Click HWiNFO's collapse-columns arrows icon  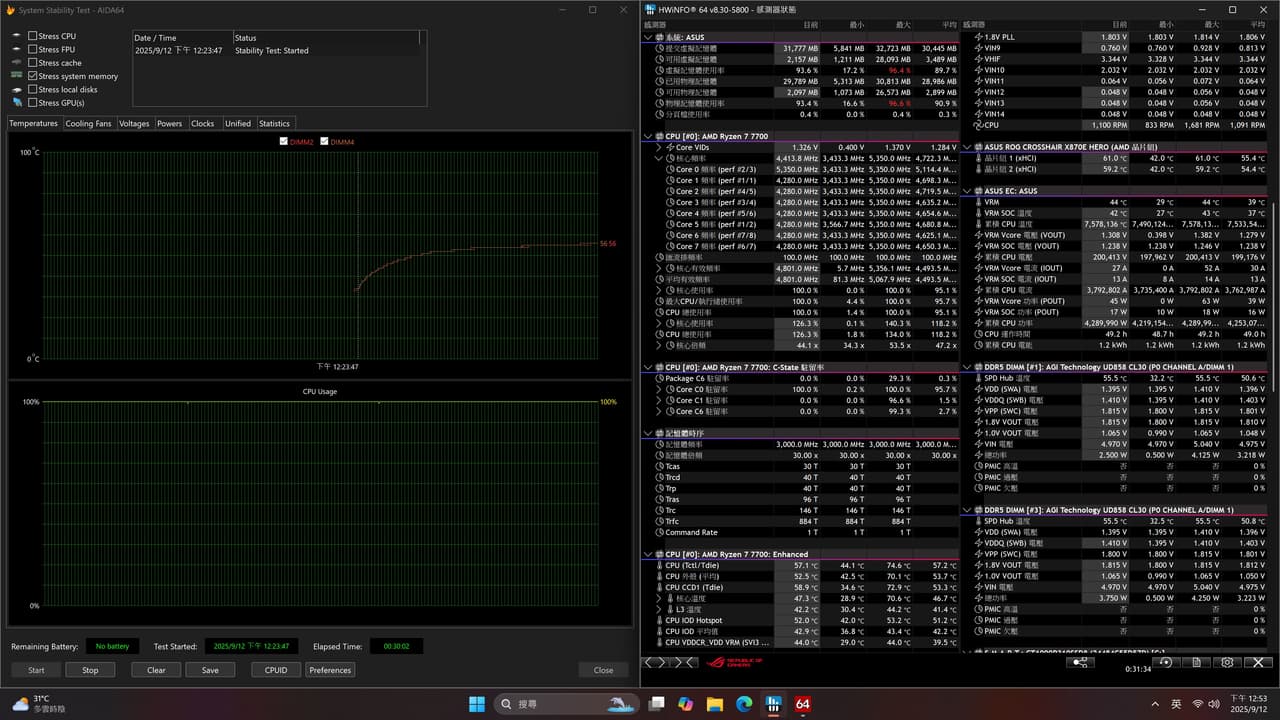pyautogui.click(x=682, y=662)
